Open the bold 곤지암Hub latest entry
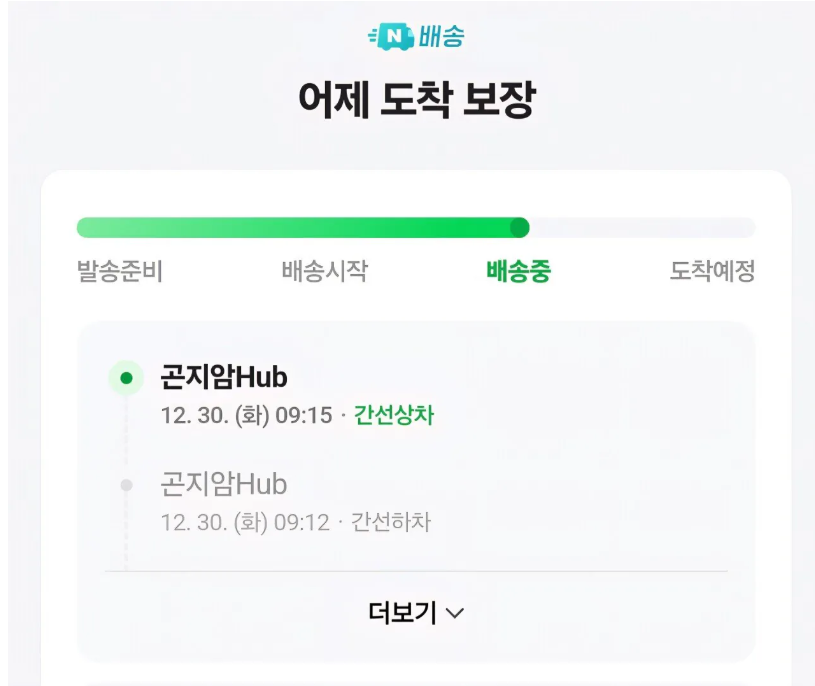This screenshot has height=686, width=815. 224,377
